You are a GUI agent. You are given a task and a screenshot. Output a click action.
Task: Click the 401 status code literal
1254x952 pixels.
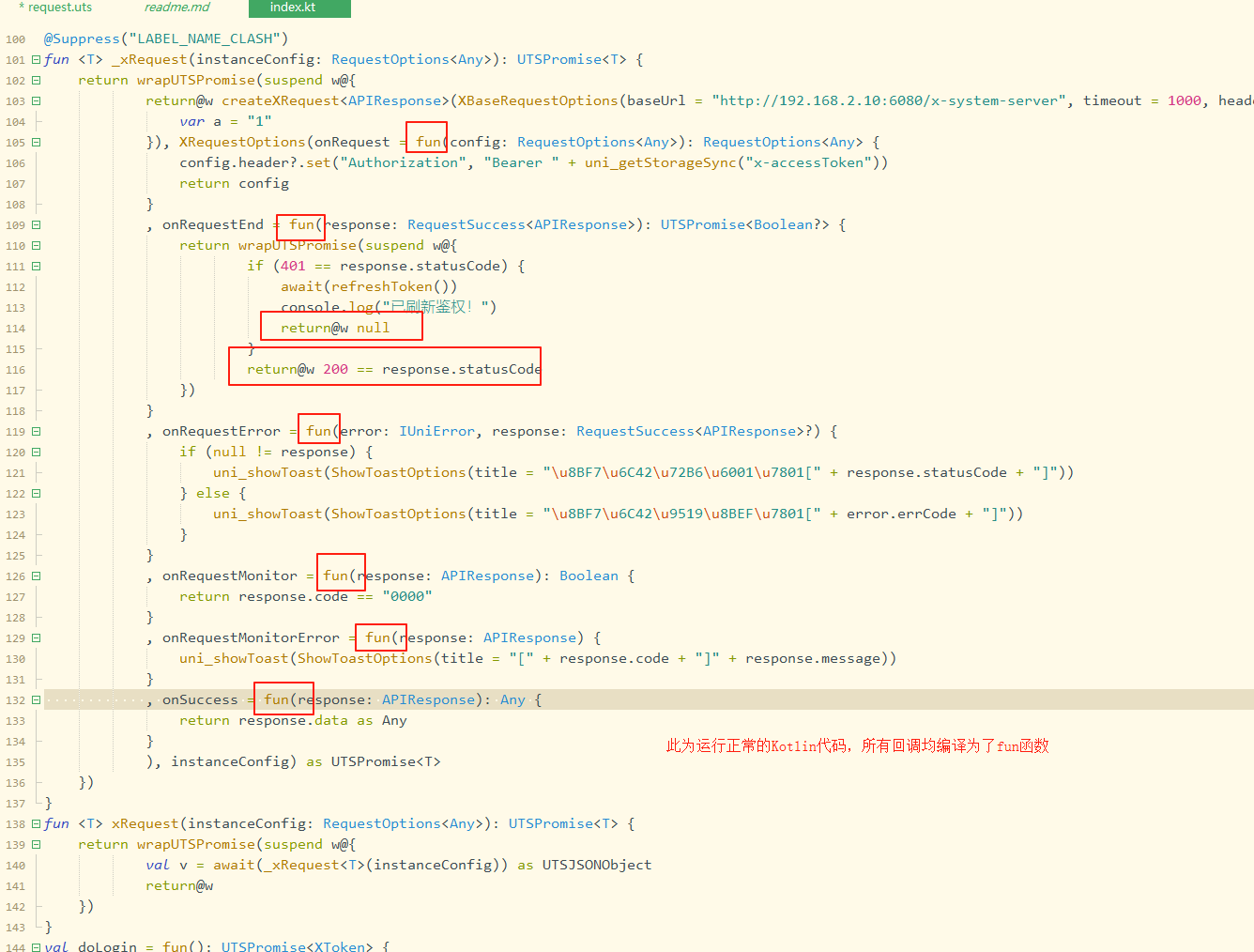[x=293, y=266]
